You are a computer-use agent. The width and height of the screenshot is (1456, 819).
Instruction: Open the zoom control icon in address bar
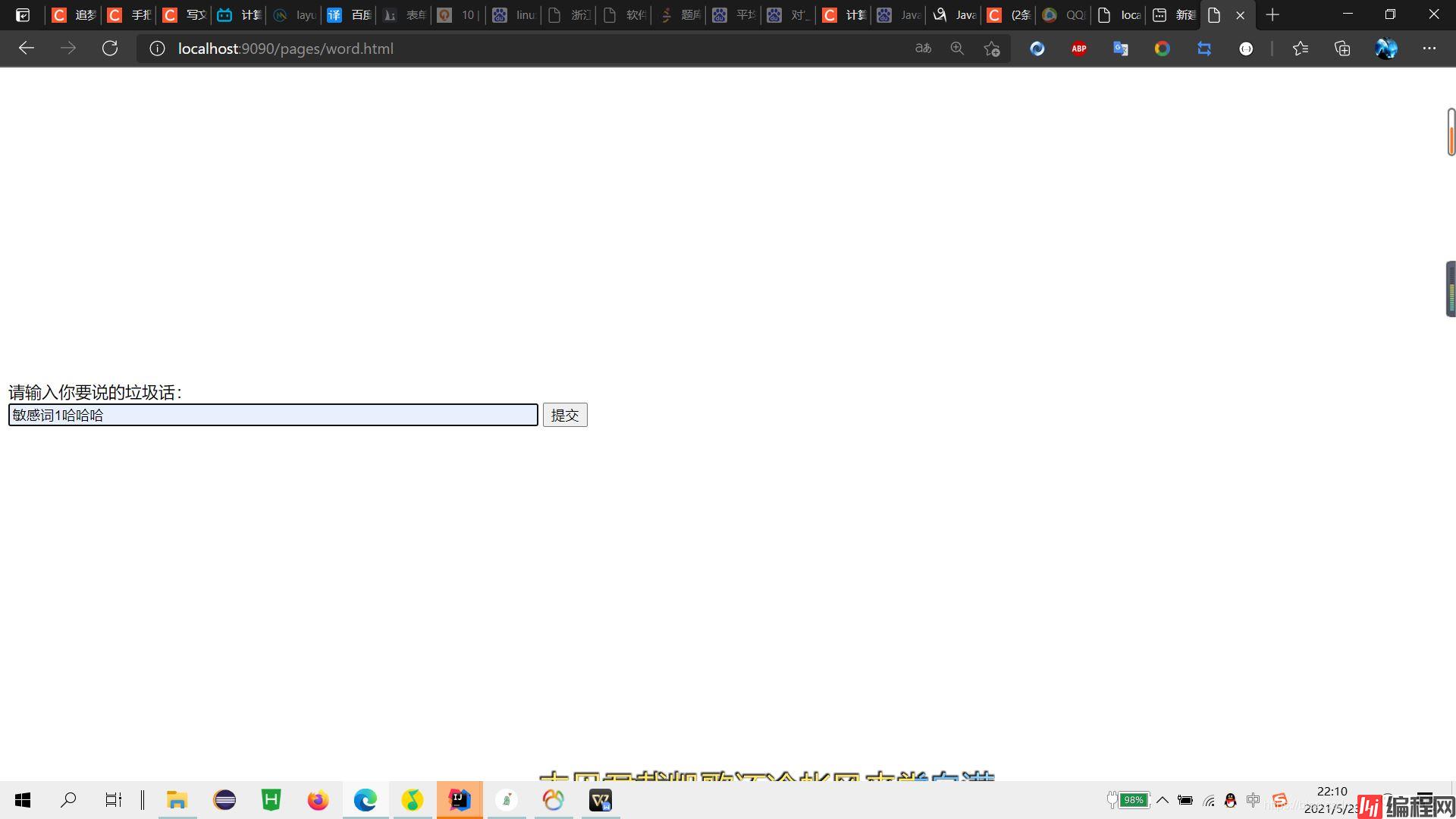pyautogui.click(x=957, y=49)
